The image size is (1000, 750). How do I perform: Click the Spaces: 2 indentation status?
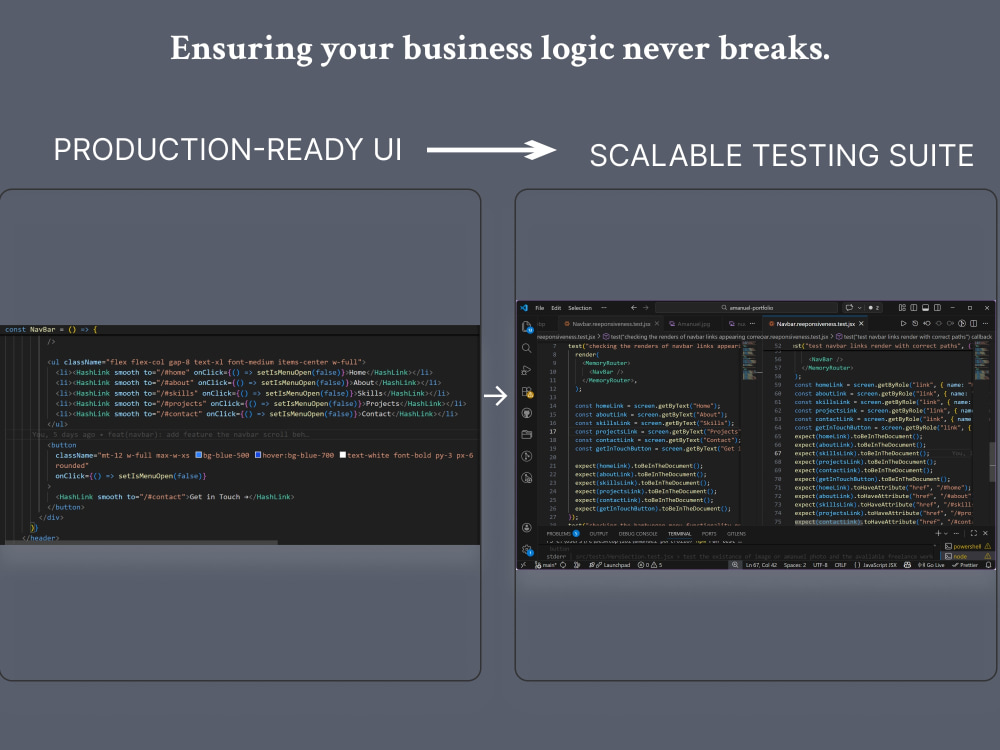coord(795,565)
